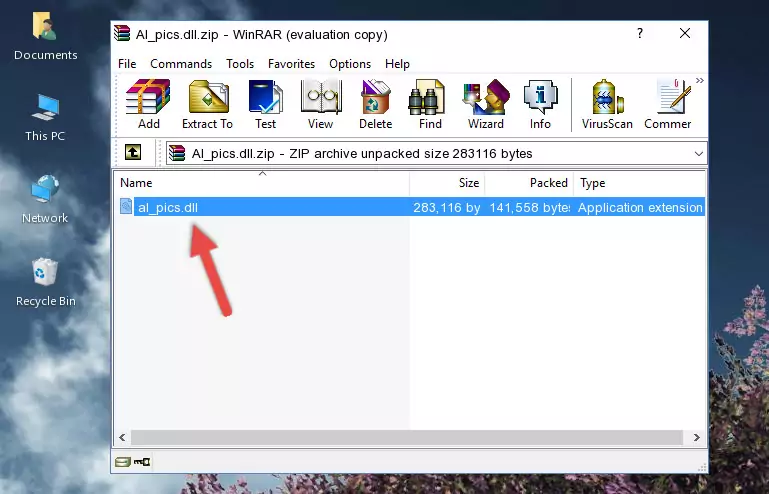Select the al_pics.dll file row
This screenshot has height=494, width=769.
(411, 207)
